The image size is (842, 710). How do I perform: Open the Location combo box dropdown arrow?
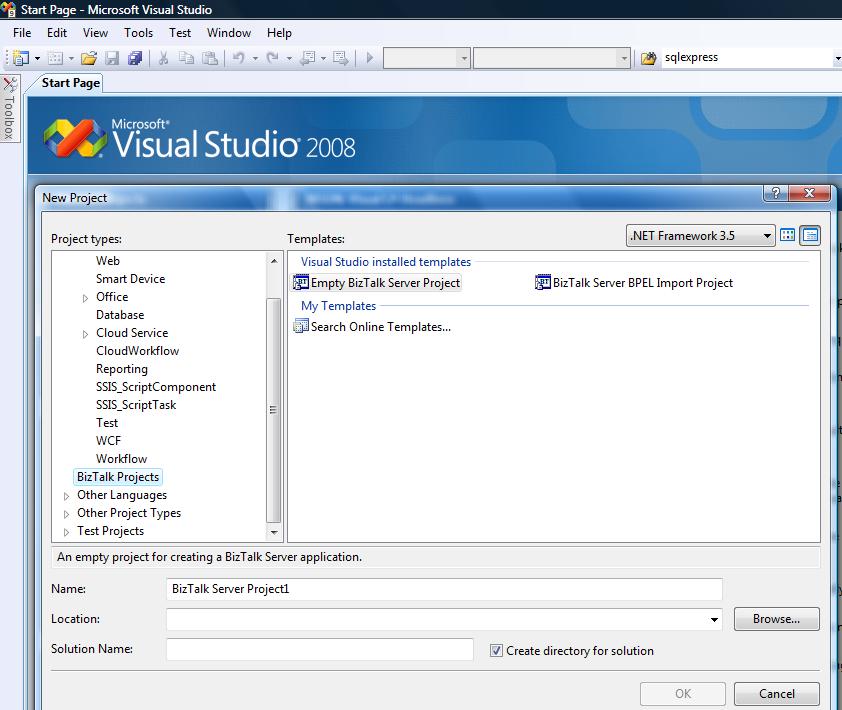coord(714,619)
